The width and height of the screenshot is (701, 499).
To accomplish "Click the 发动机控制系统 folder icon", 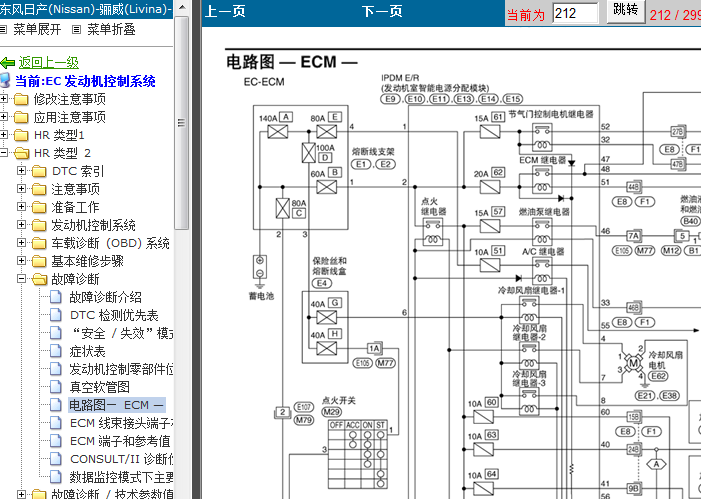I will [39, 225].
